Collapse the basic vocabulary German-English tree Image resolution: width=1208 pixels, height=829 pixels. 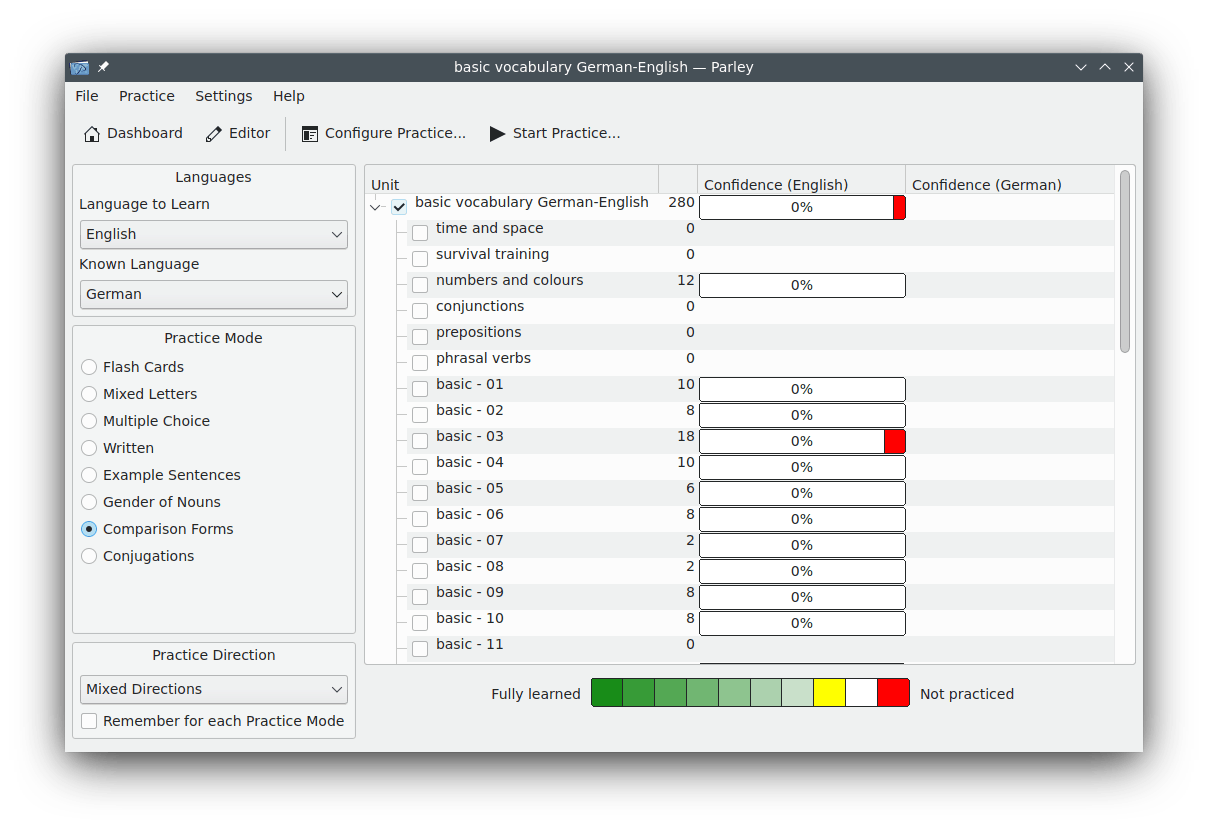pyautogui.click(x=376, y=207)
